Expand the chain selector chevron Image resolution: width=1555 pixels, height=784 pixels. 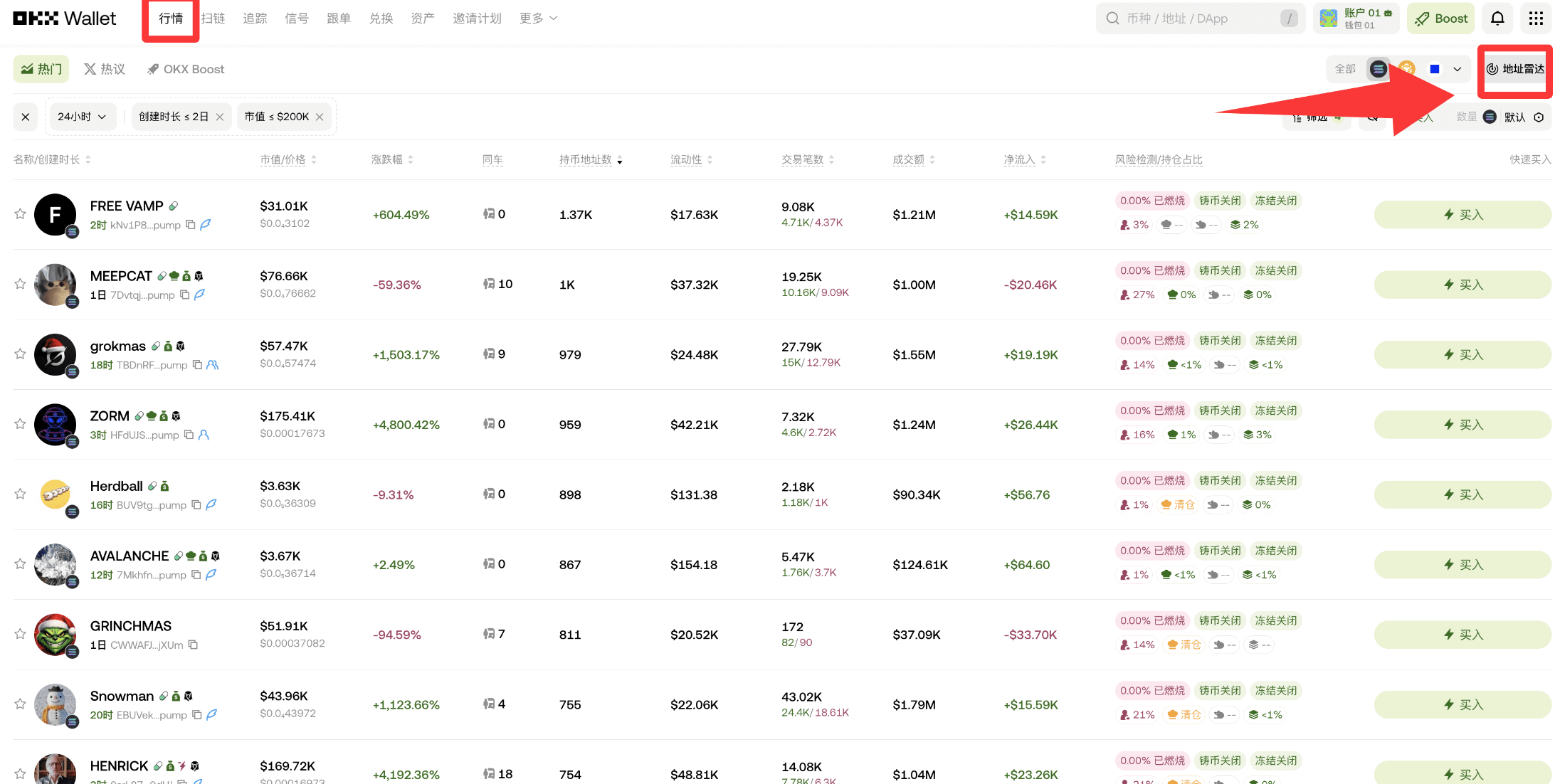(x=1458, y=69)
